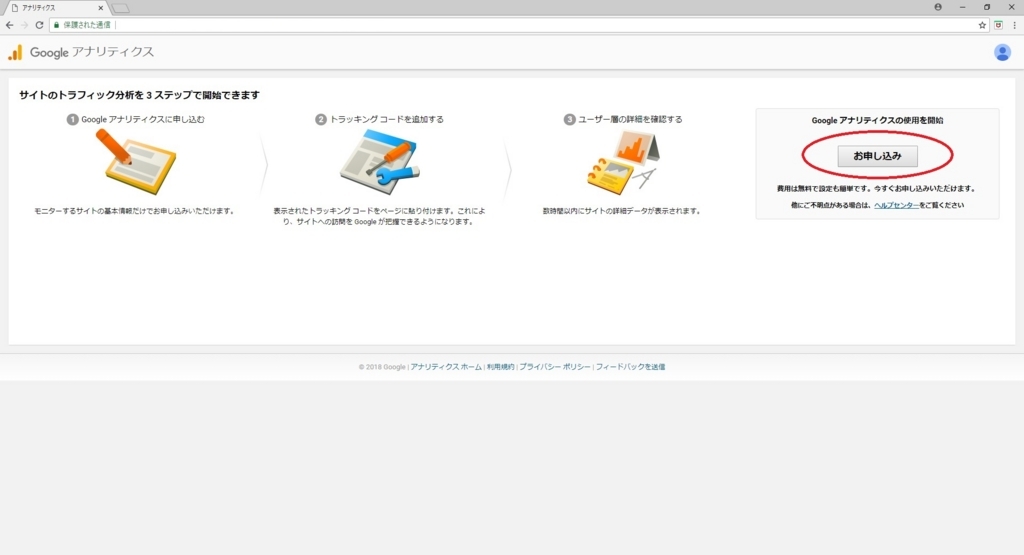Go back with browser back arrow
Viewport: 1024px width, 555px height.
tap(9, 25)
